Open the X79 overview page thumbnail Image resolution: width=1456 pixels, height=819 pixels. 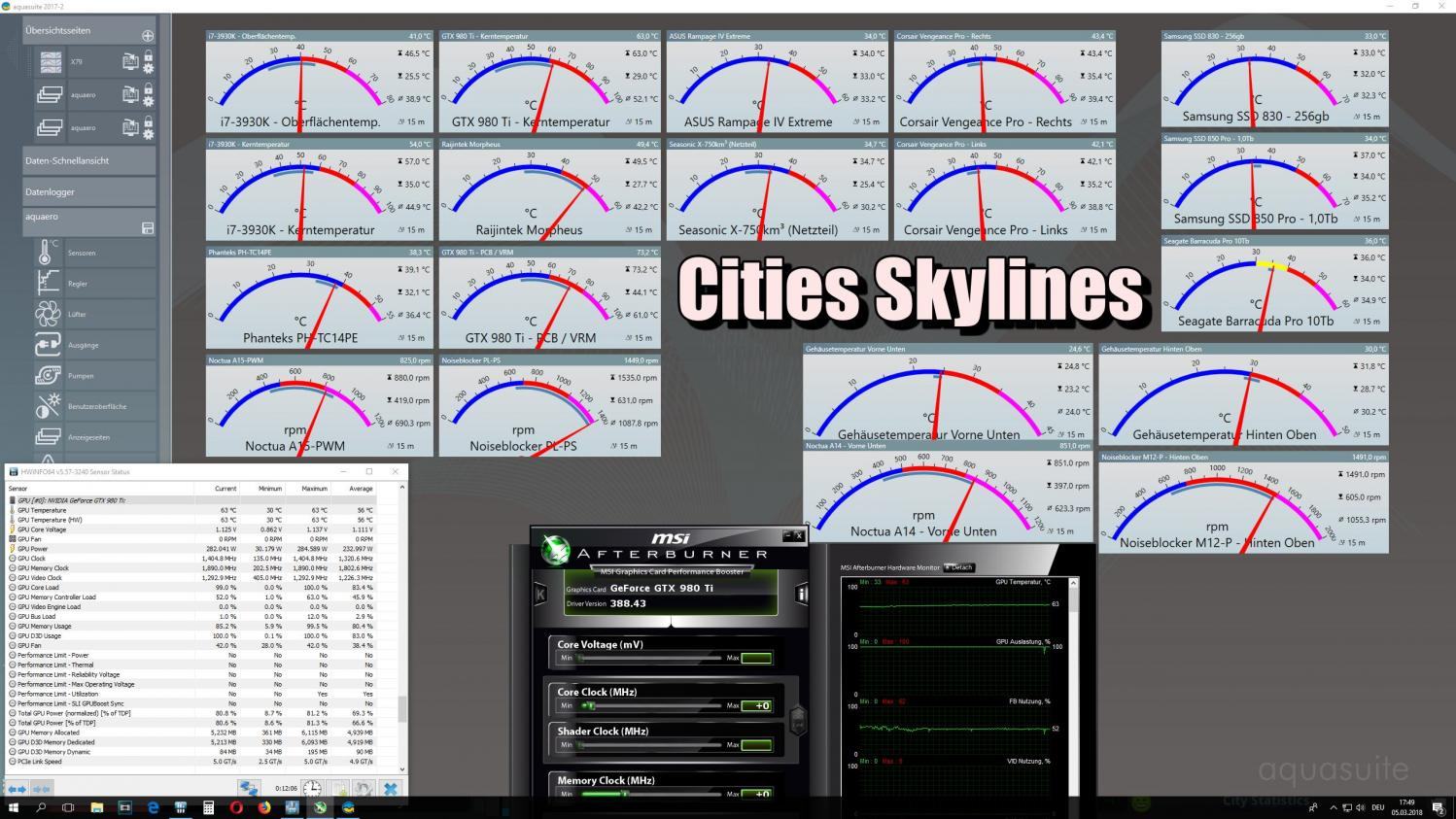tap(50, 62)
